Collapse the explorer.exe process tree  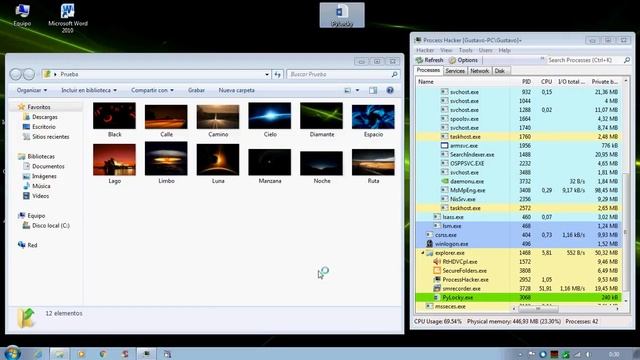tap(422, 253)
